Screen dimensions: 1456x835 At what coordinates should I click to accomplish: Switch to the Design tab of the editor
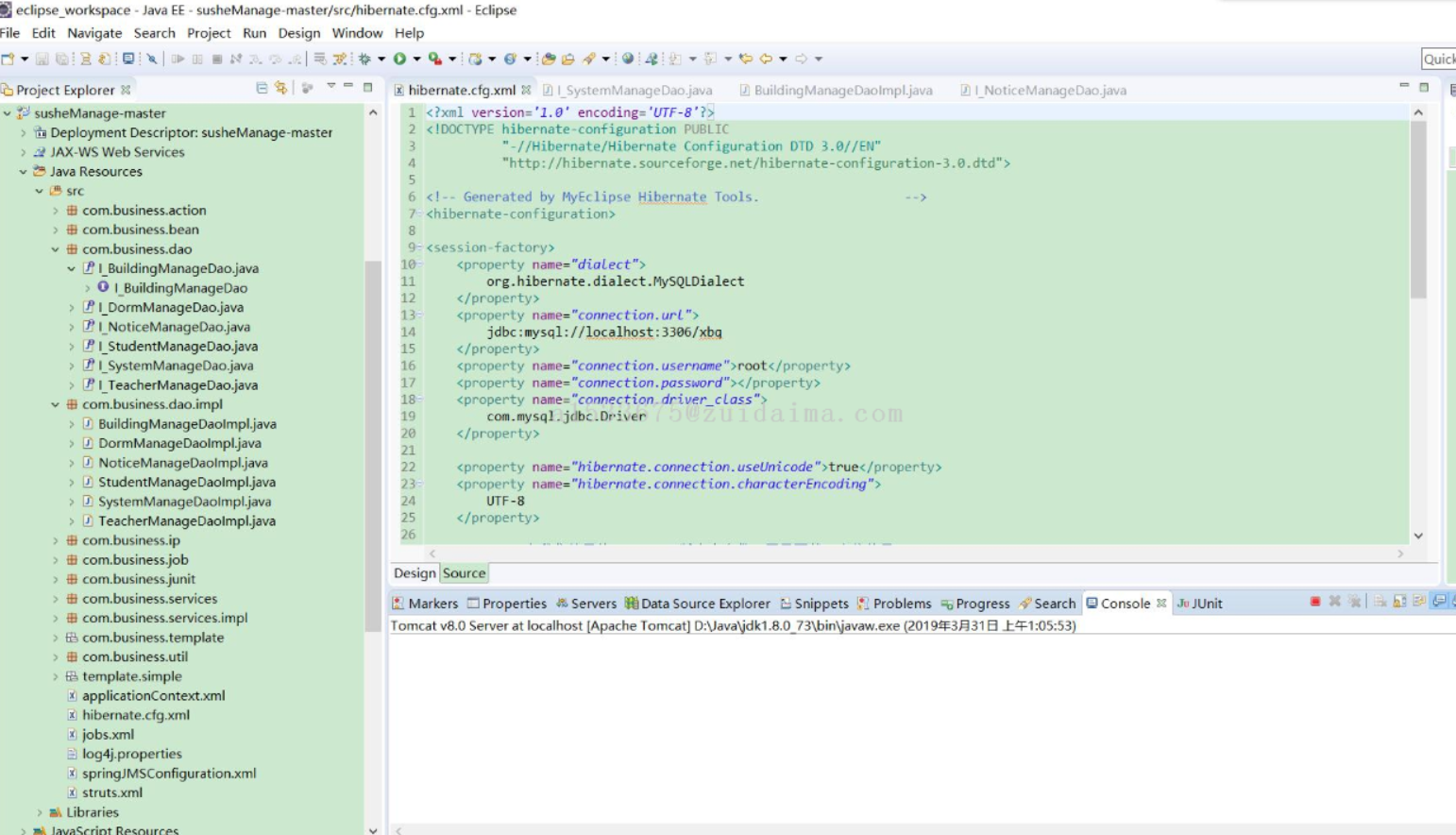[415, 572]
